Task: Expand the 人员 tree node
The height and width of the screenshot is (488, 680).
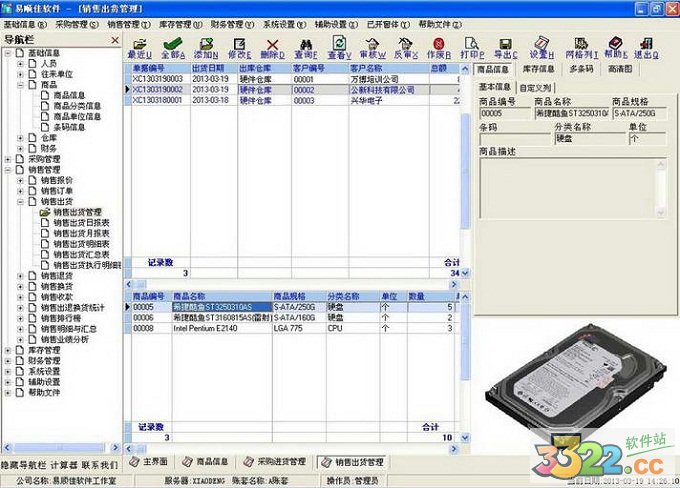Action: click(20, 64)
